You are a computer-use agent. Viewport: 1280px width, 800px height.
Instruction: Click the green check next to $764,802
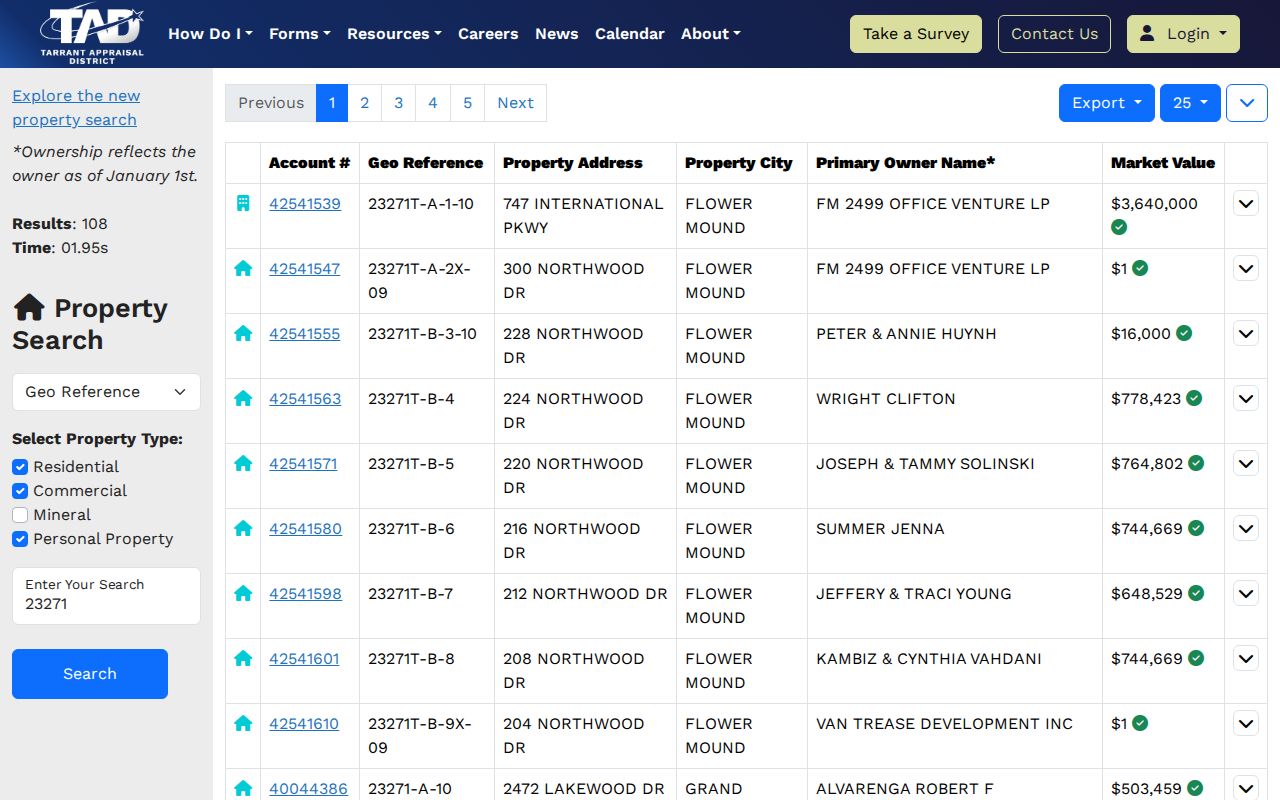1196,463
